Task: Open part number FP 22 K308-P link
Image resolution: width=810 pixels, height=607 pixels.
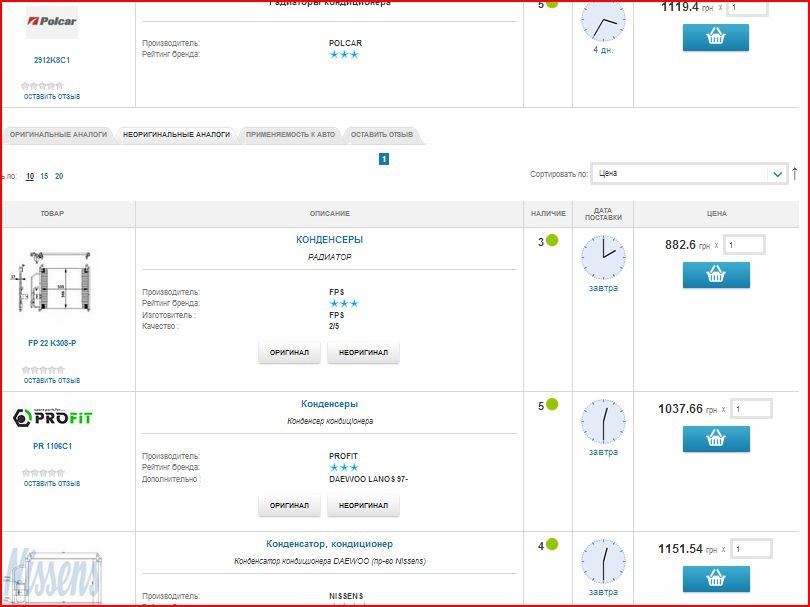Action: click(52, 343)
